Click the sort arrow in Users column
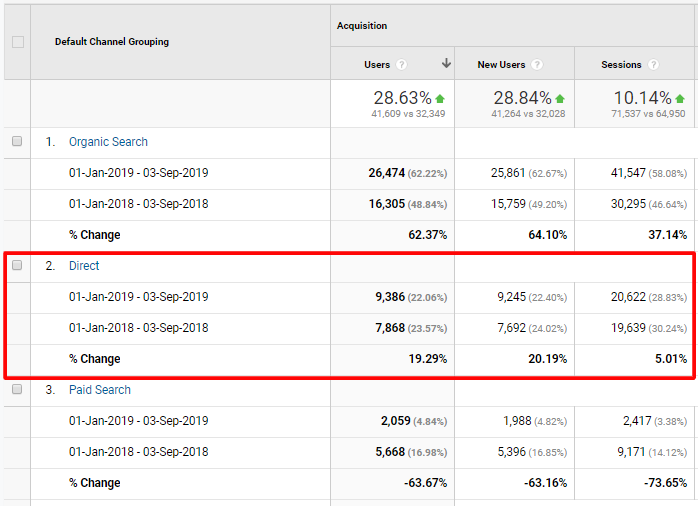Viewport: 698px width, 506px height. (446, 63)
